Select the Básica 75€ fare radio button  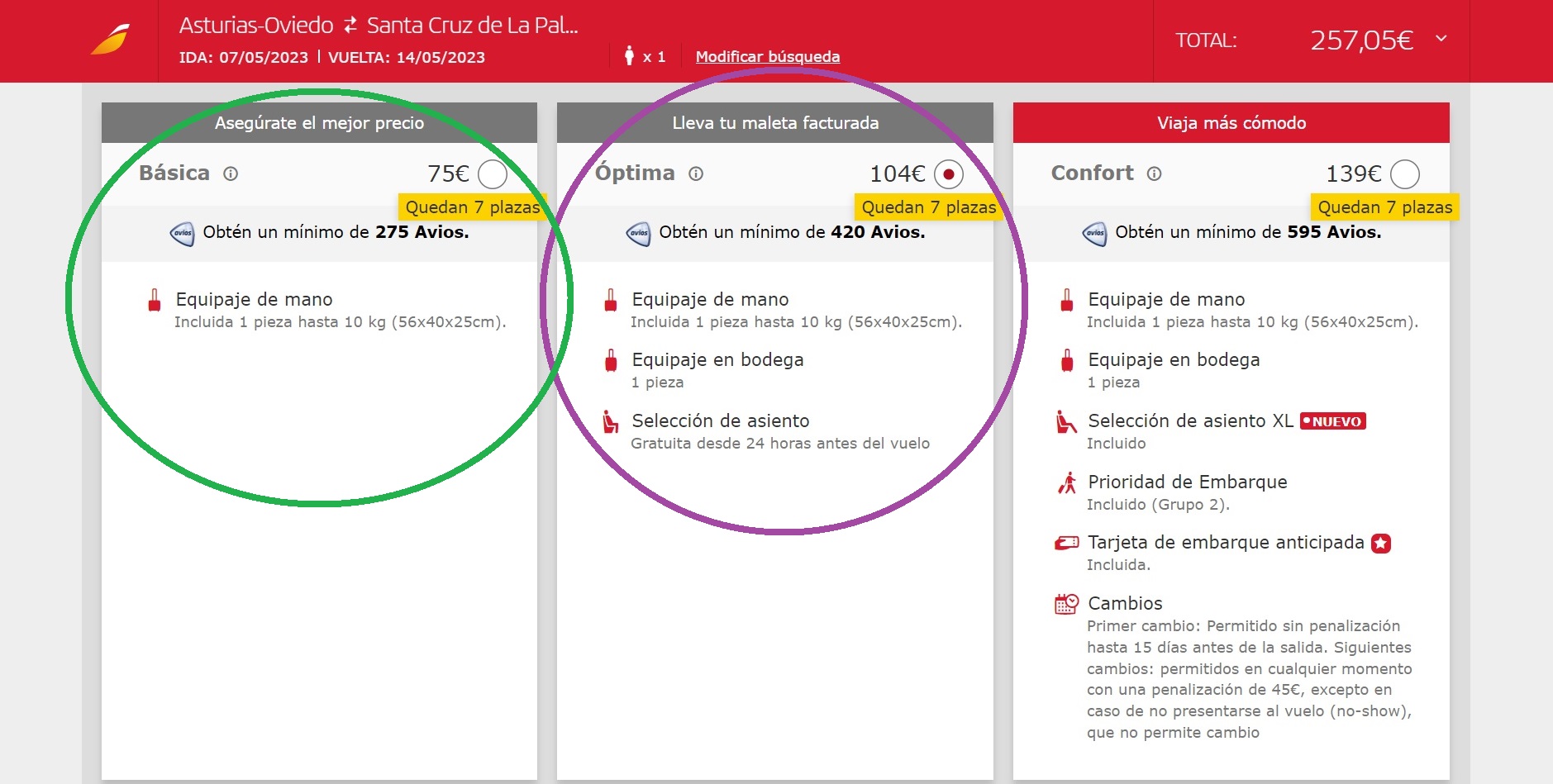[x=493, y=174]
